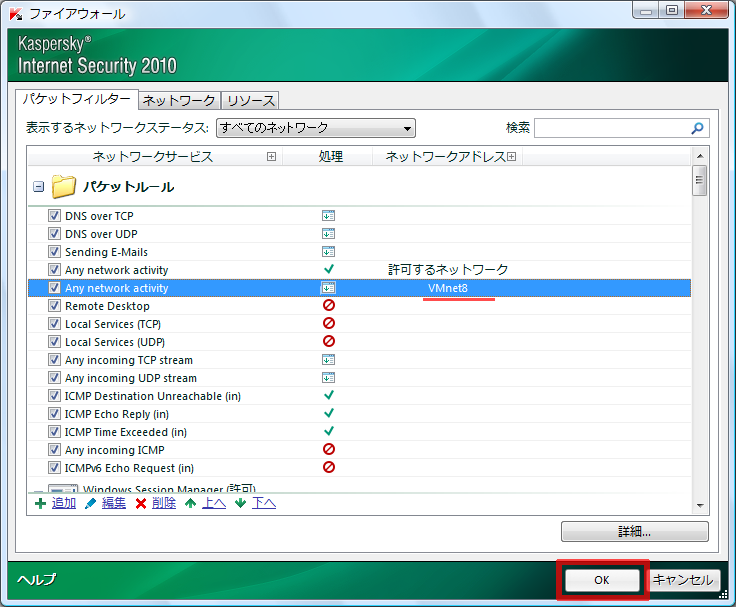Click the block icon for Any incoming ICMP

tap(328, 450)
